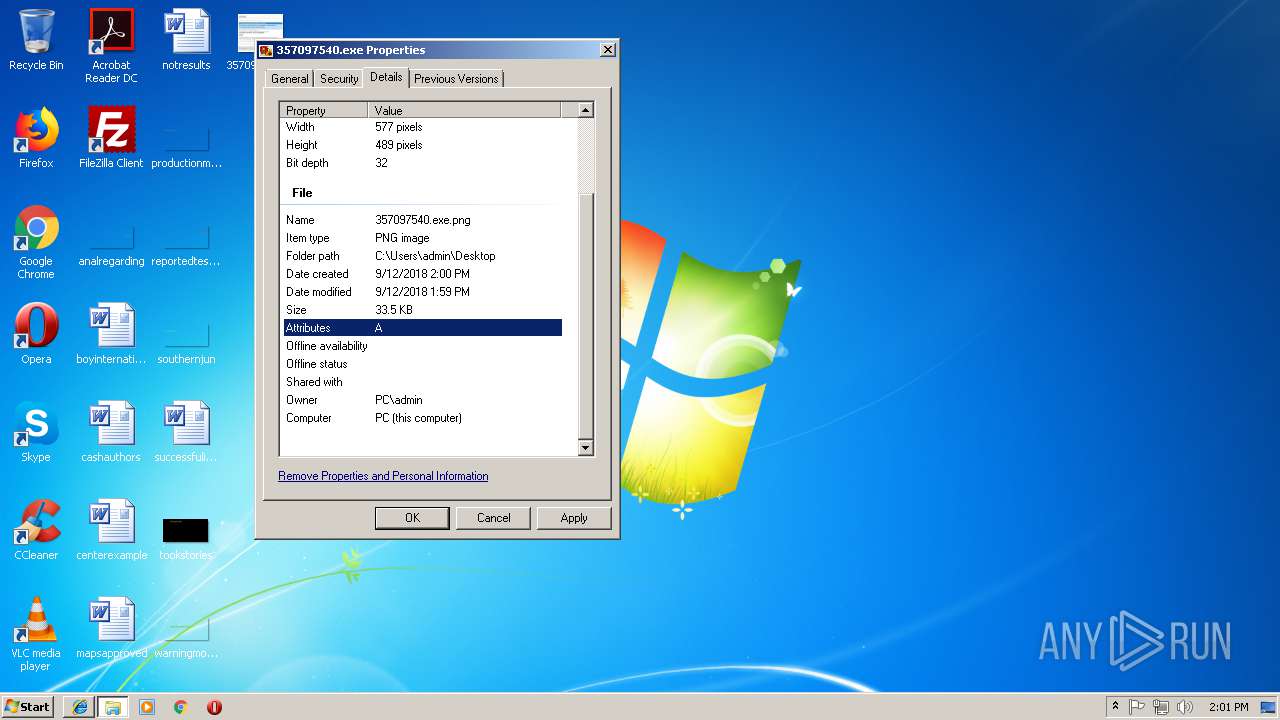Select the Size 33.5 KB row
This screenshot has height=720, width=1280.
click(421, 310)
